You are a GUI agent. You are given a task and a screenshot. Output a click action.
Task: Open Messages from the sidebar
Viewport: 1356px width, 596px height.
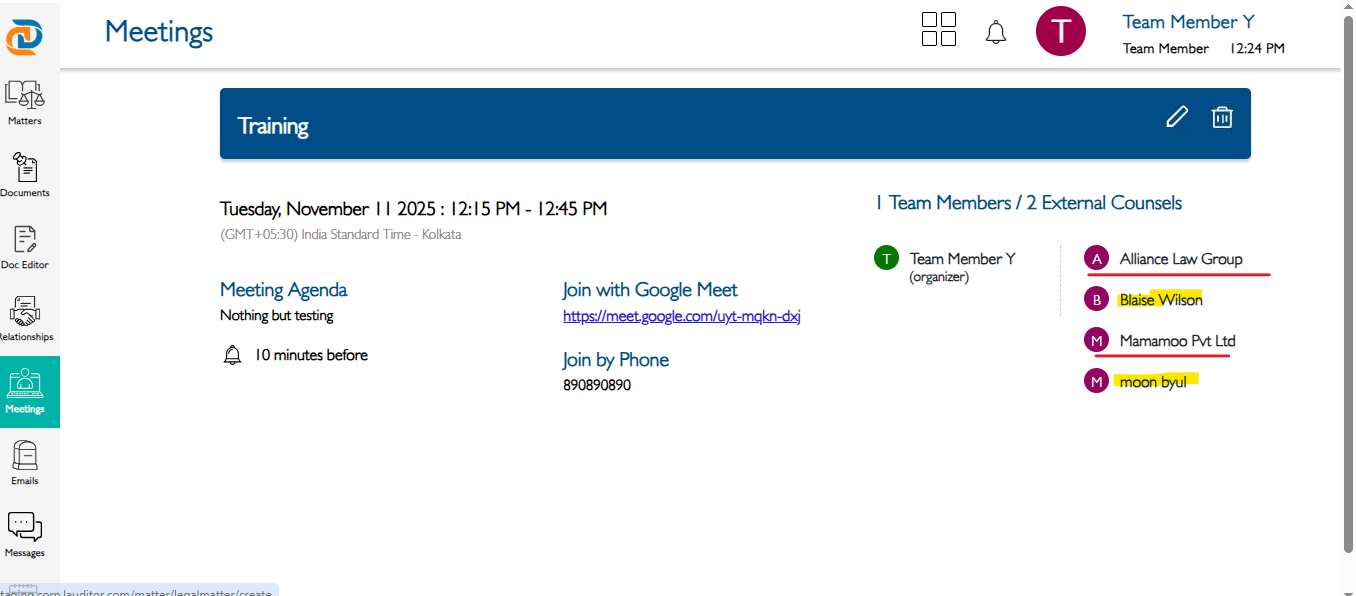[x=25, y=535]
